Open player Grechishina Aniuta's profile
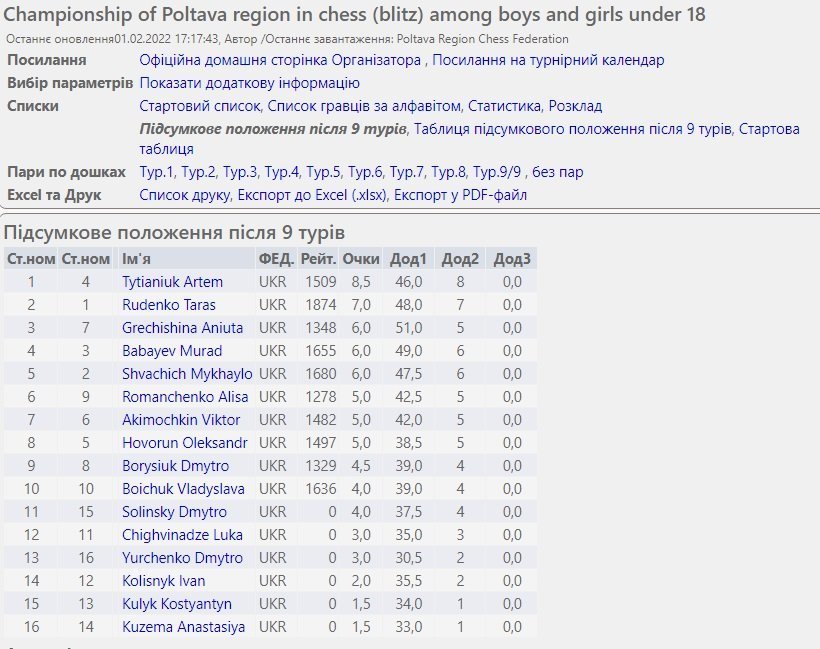The image size is (820, 649). point(182,328)
